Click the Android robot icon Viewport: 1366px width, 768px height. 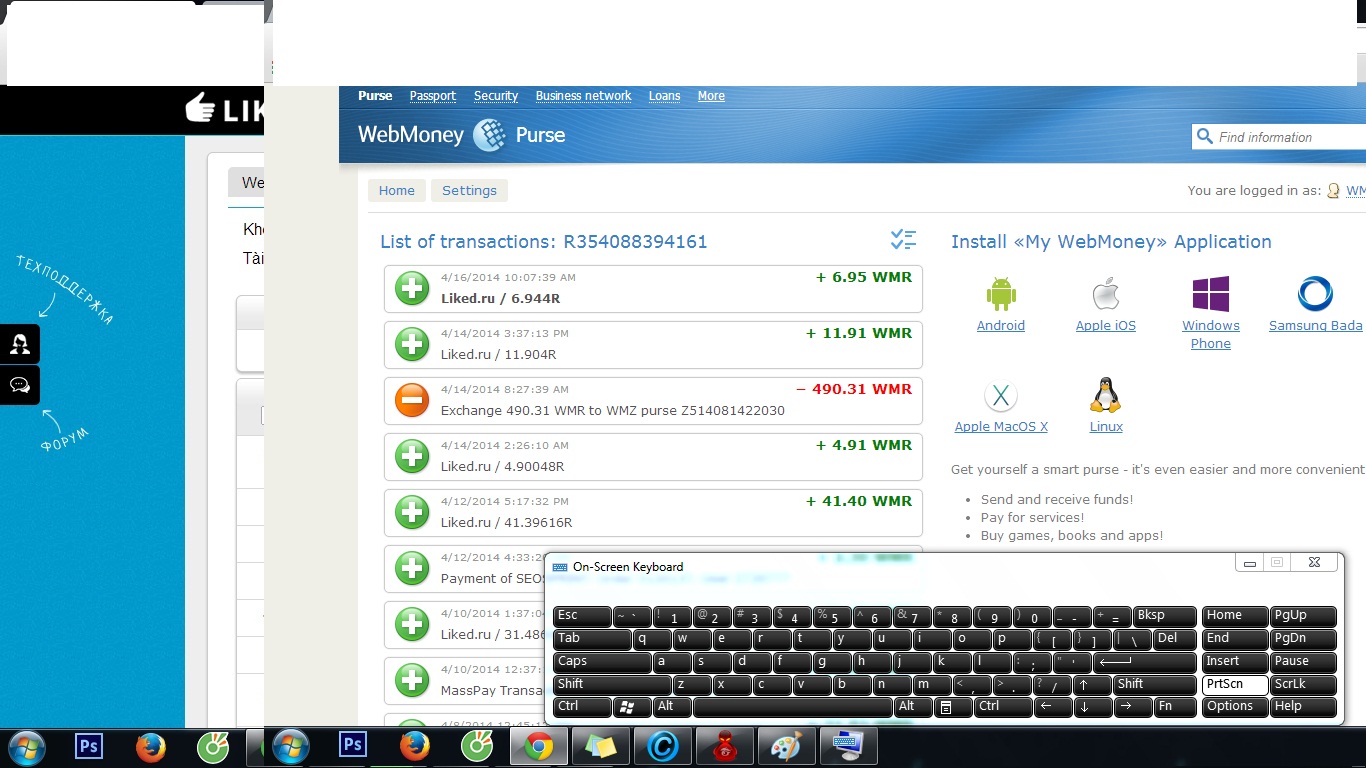1001,294
